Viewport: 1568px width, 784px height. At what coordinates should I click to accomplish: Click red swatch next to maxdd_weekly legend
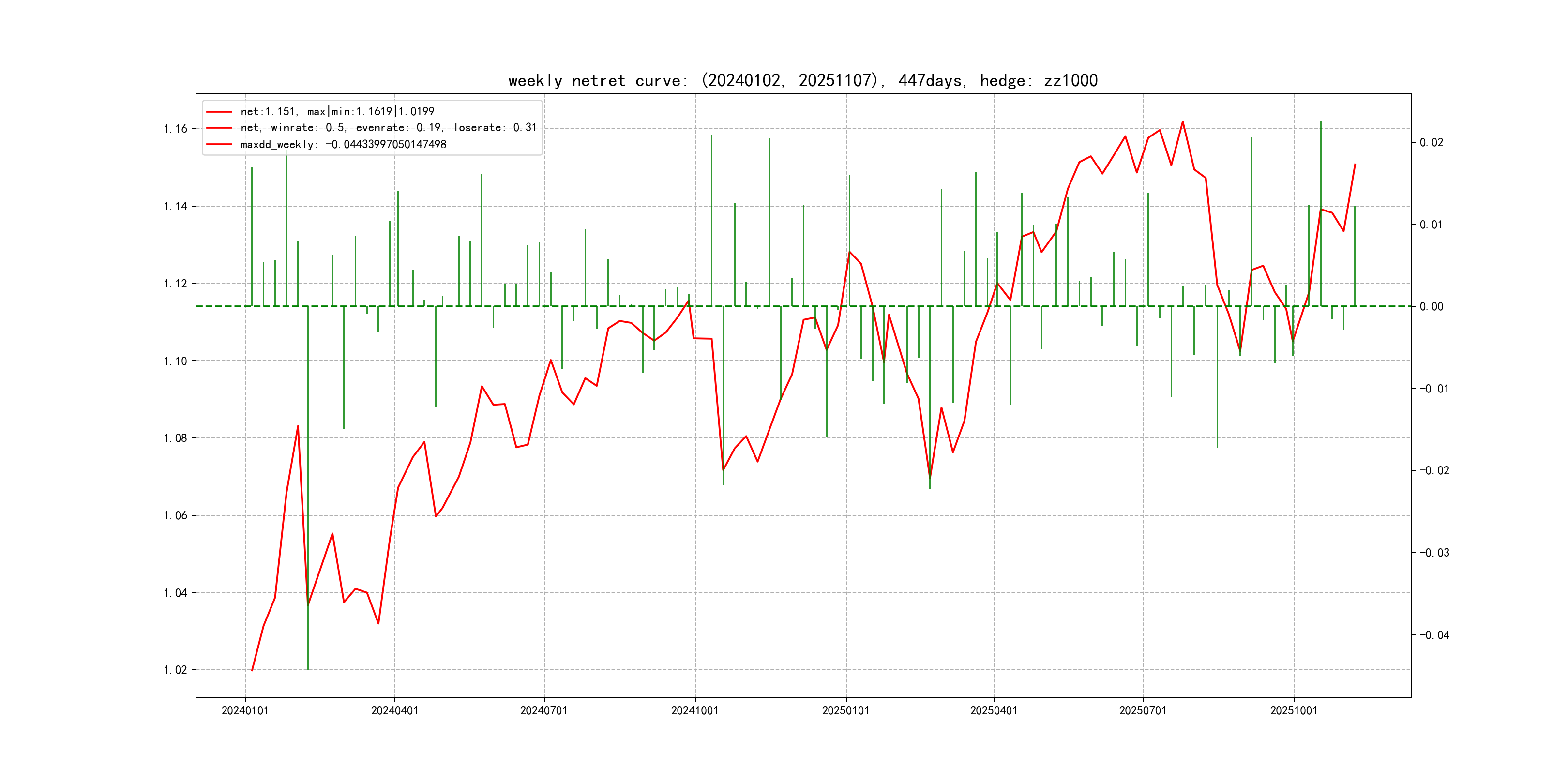coord(219,145)
